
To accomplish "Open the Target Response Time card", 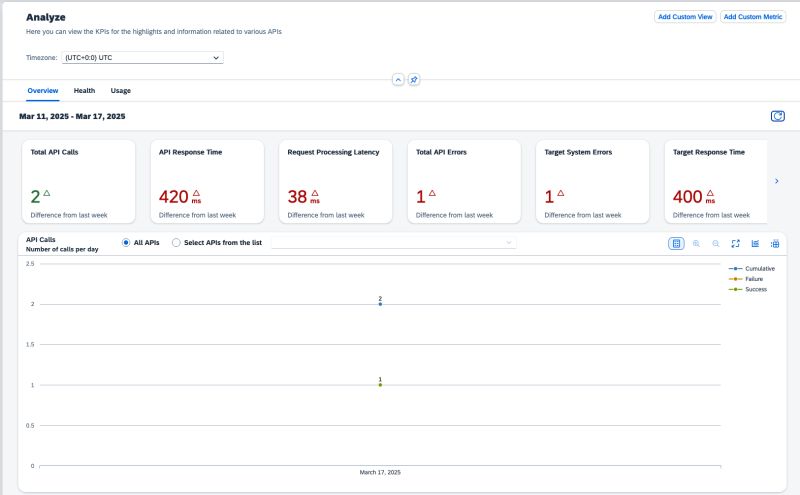I will [x=716, y=182].
